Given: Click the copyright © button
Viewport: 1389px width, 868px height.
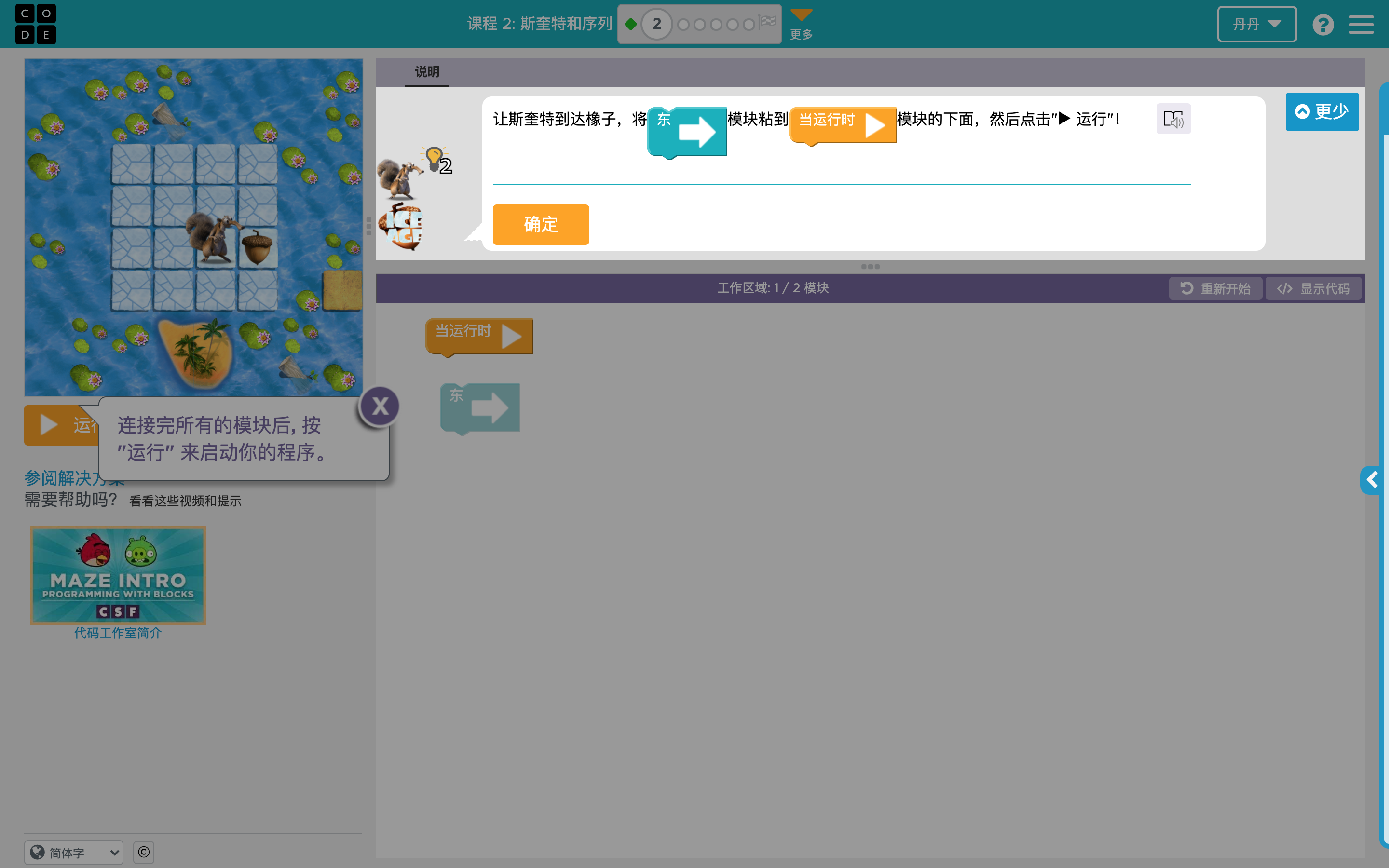Looking at the screenshot, I should (144, 853).
